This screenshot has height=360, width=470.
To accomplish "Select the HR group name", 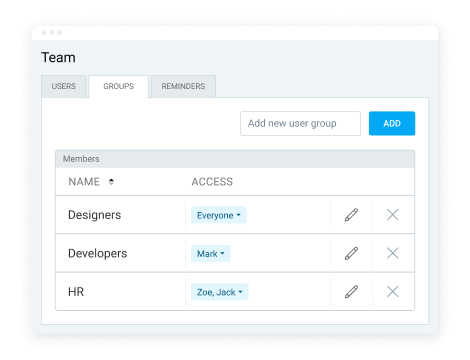I will click(x=76, y=292).
